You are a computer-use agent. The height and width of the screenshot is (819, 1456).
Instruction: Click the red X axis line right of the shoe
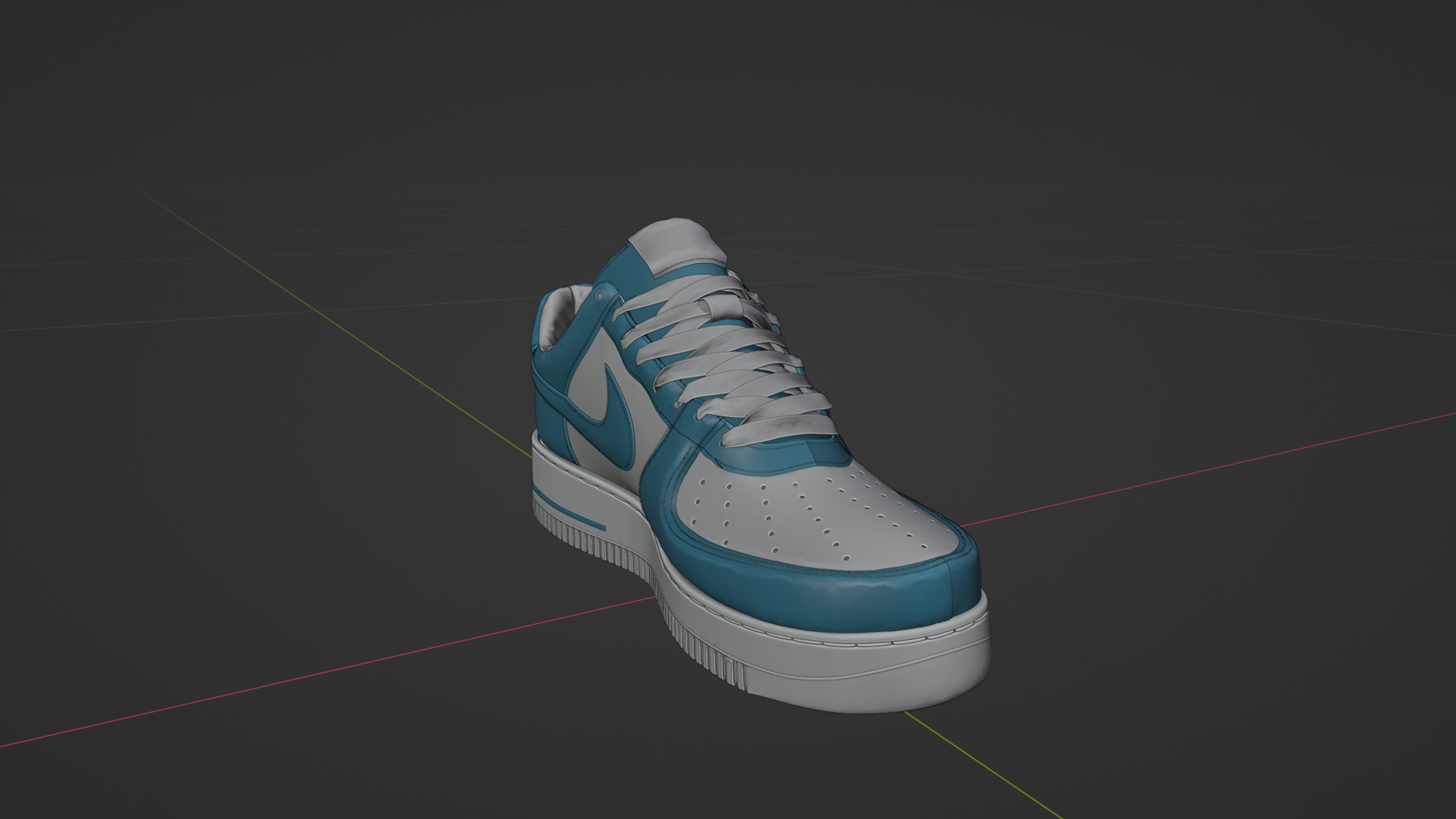point(1213,468)
